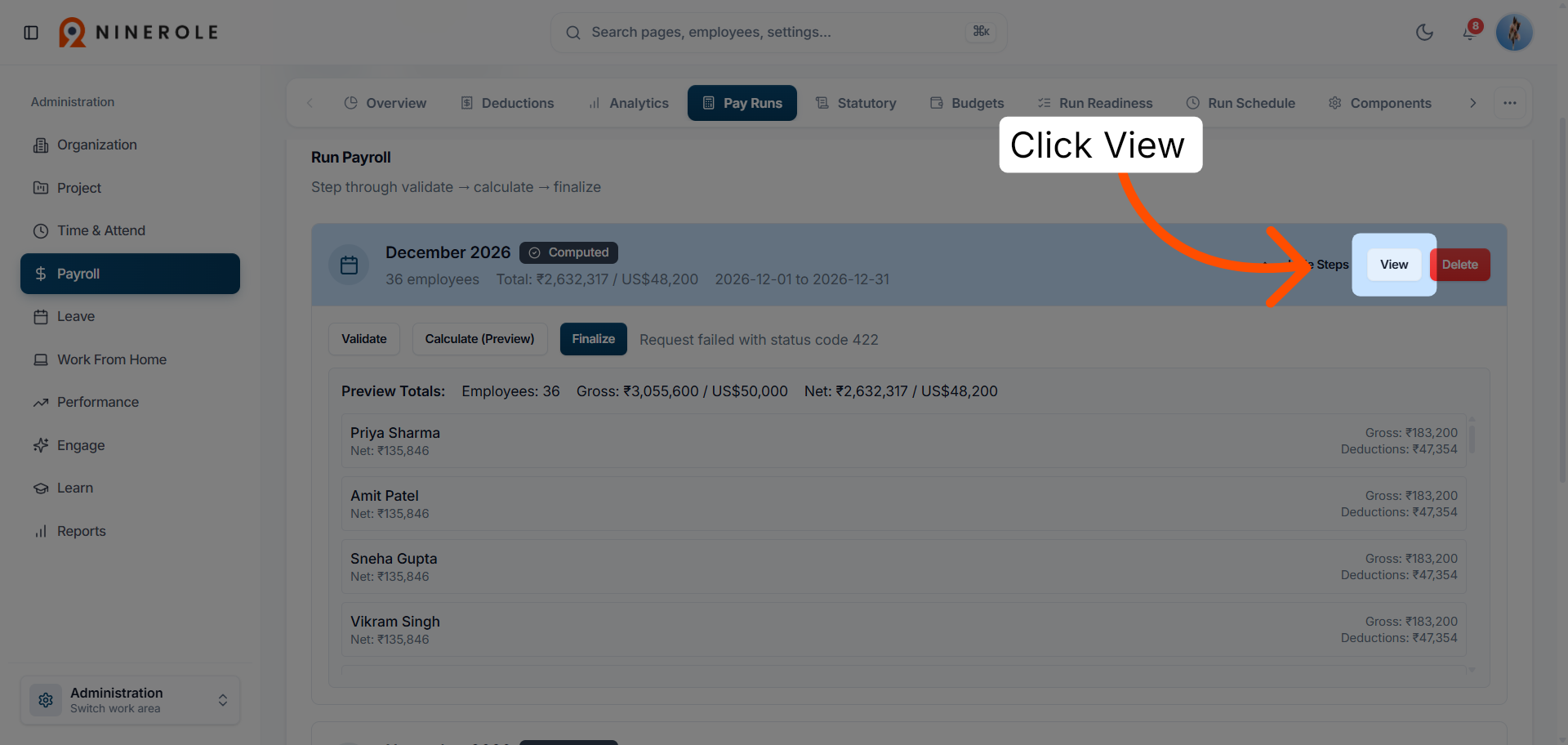
Task: Click the Calculate (Preview) button
Action: click(x=479, y=339)
